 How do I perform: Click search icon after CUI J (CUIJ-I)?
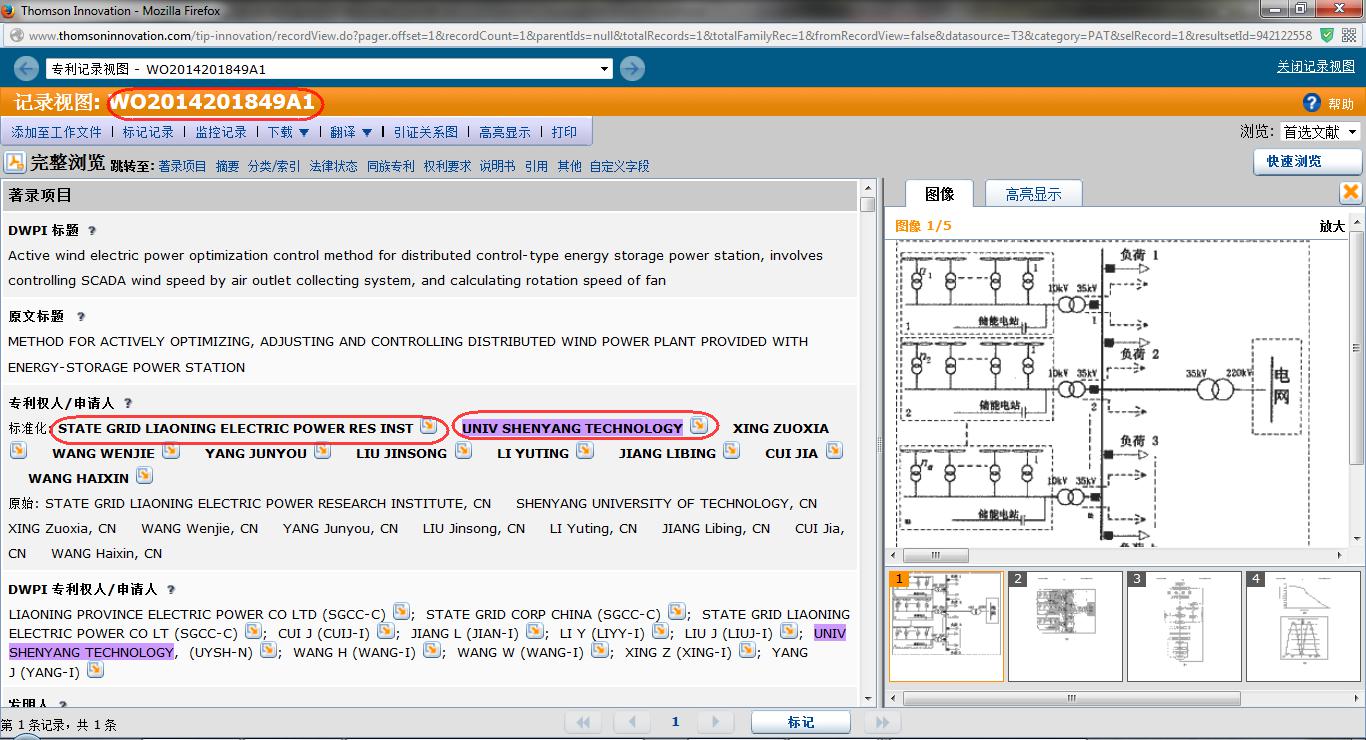pos(385,631)
